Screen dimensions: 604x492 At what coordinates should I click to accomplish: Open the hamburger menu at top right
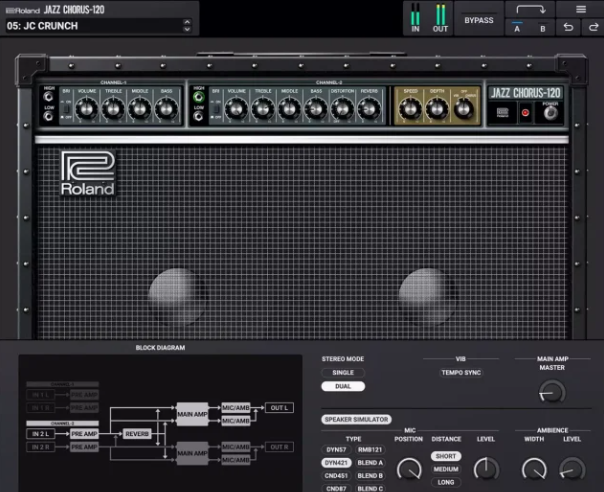(x=581, y=9)
